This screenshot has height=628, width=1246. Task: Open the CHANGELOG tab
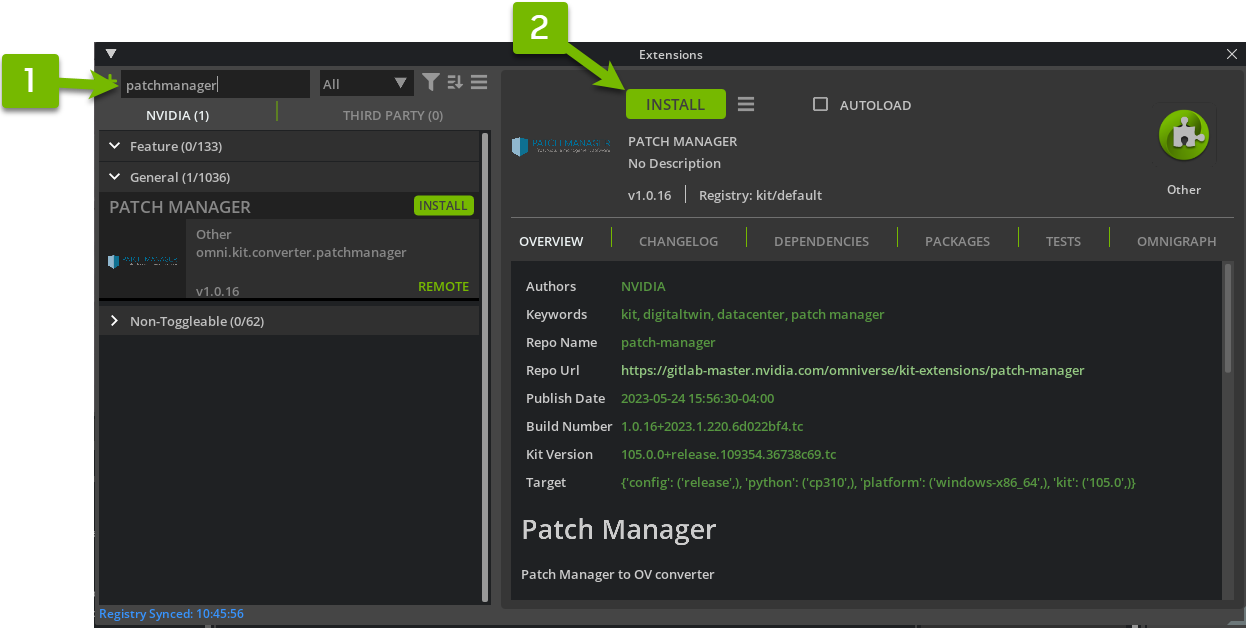click(678, 241)
